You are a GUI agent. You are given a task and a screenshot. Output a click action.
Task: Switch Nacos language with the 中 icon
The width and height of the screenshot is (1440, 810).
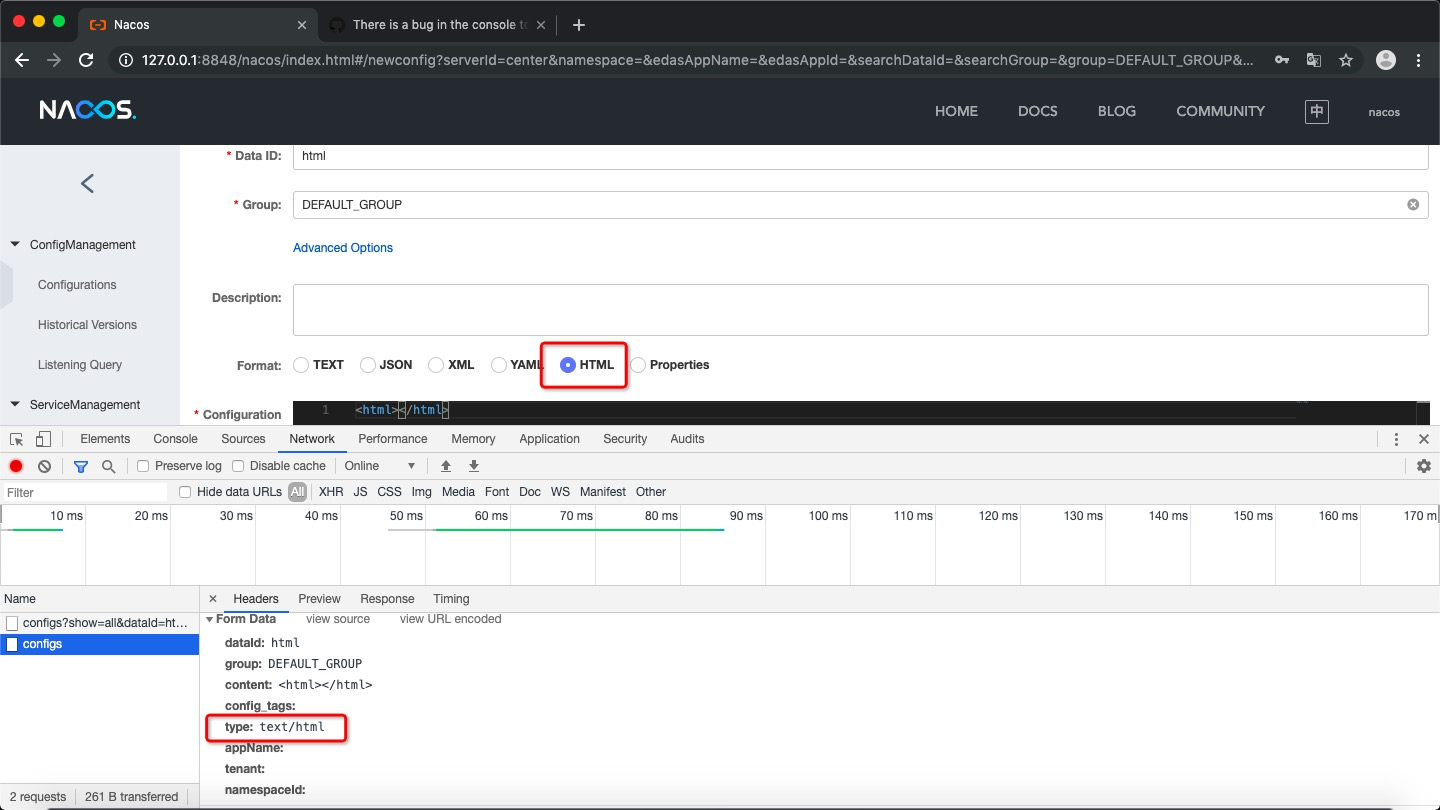click(x=1317, y=112)
